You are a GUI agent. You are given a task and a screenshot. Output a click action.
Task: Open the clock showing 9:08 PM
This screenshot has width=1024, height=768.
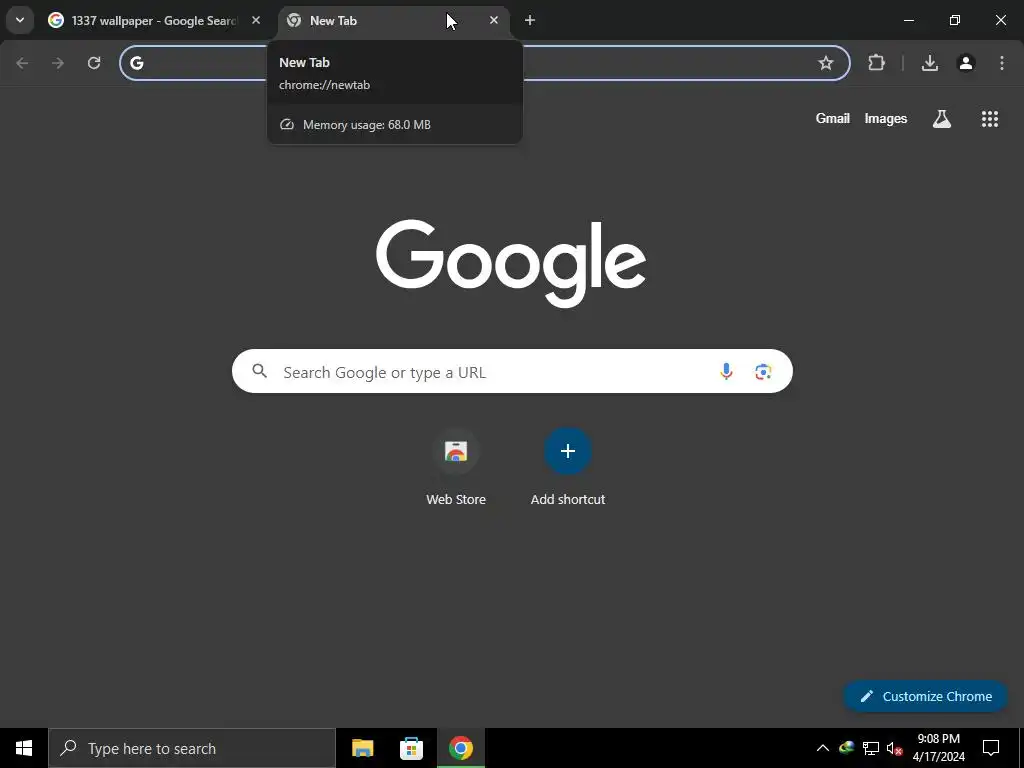click(x=938, y=748)
